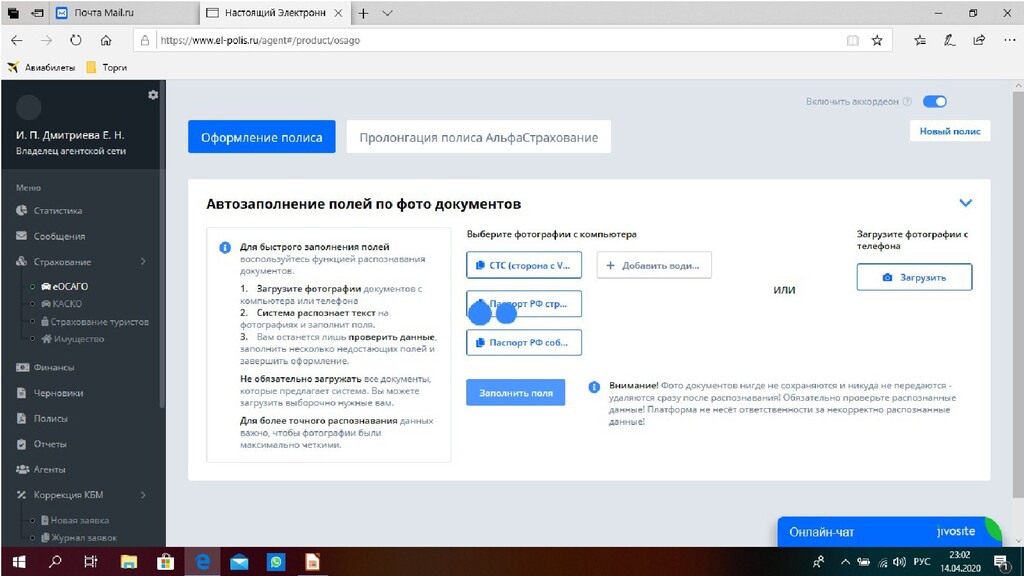This screenshot has height=576, width=1024.
Task: Open the 'Торги' bookmark folder
Action: tap(107, 67)
